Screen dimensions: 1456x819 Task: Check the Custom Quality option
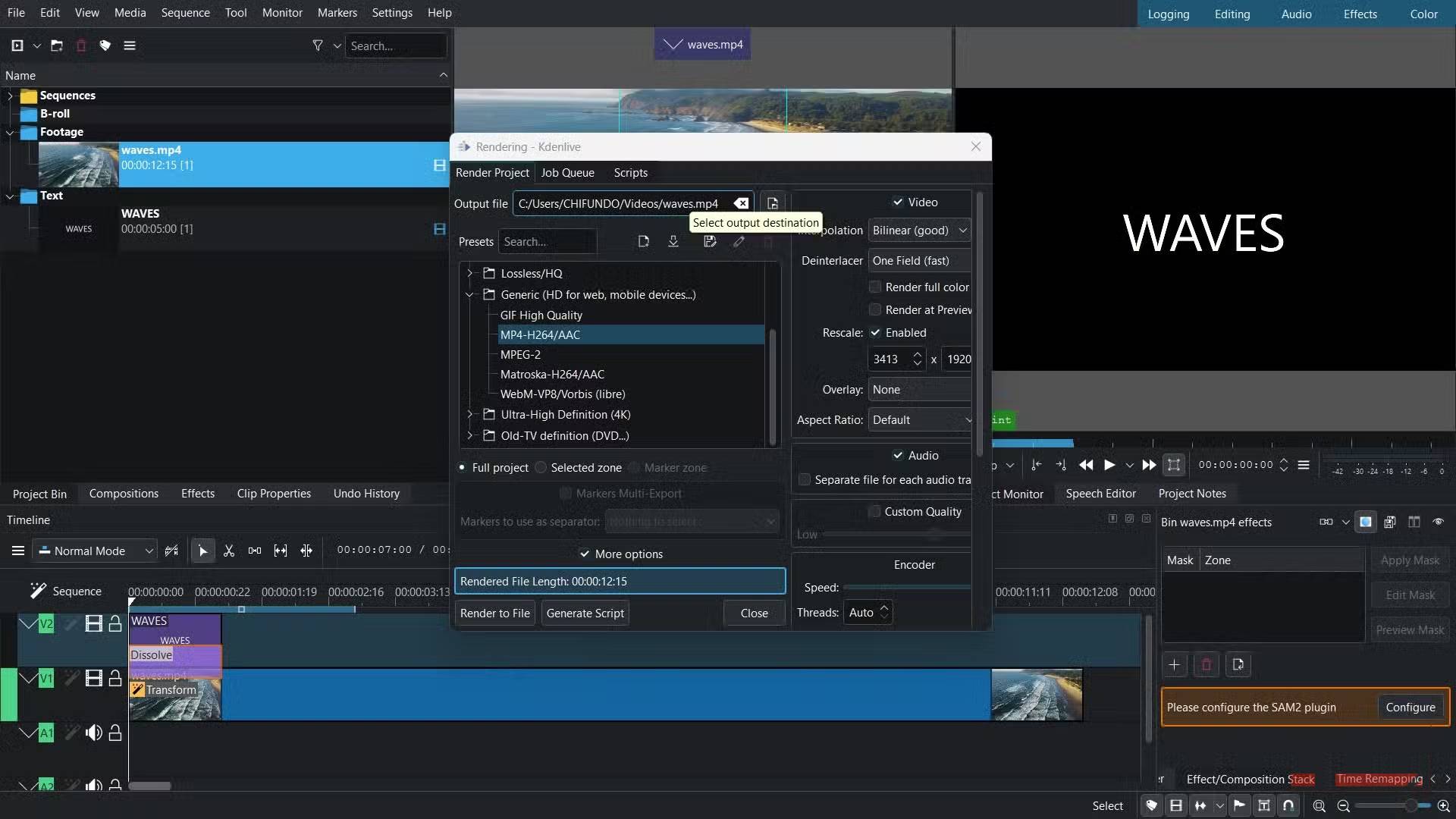point(875,512)
